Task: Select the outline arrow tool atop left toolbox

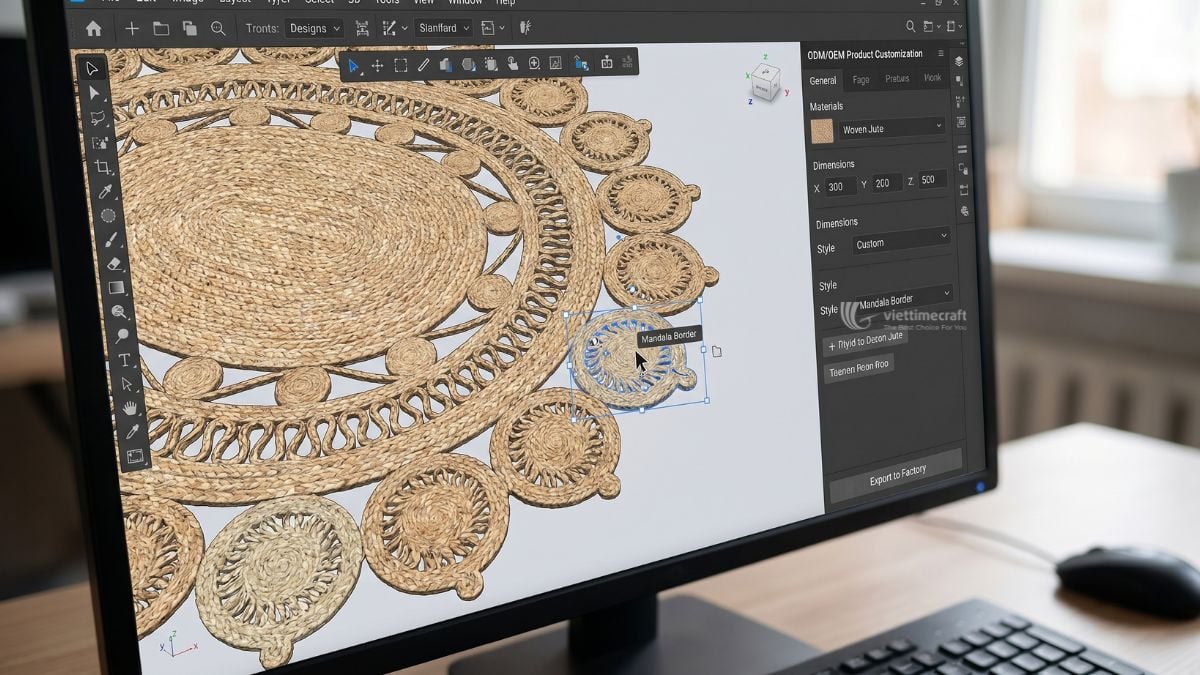Action: click(92, 68)
